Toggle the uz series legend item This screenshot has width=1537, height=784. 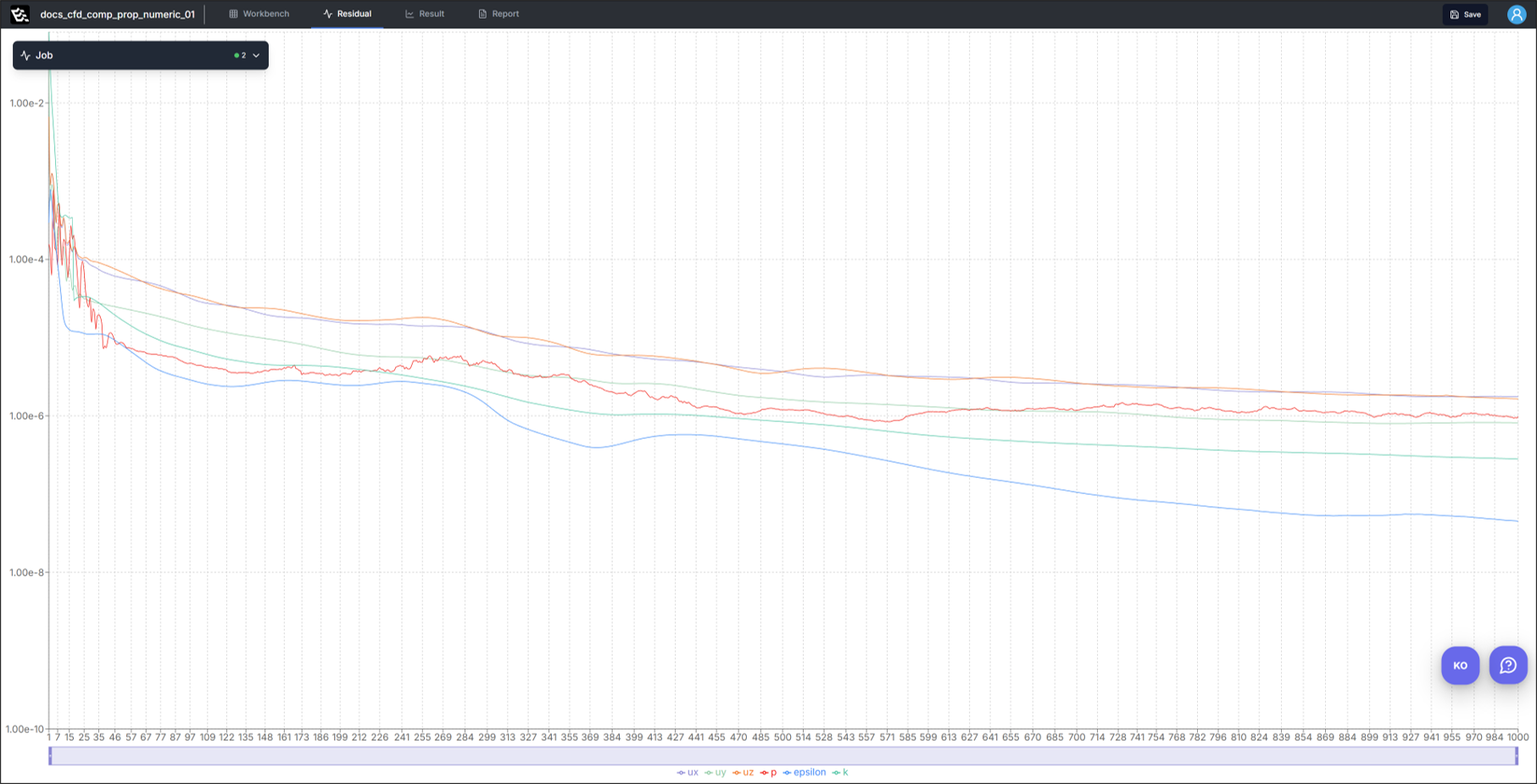743,772
